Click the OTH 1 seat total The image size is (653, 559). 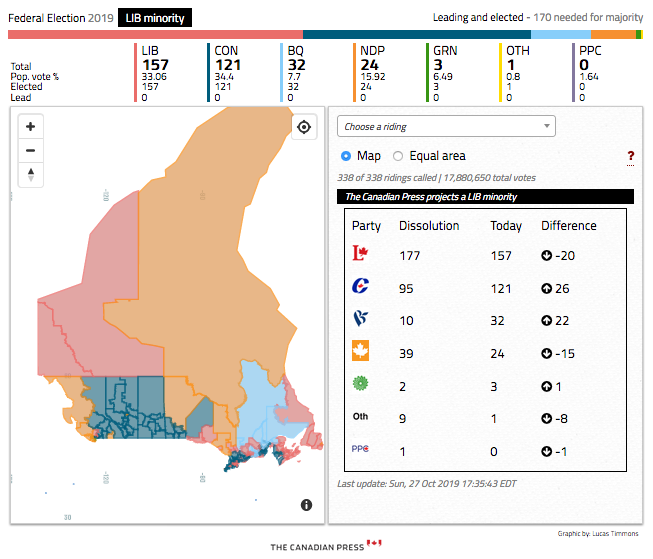511,65
